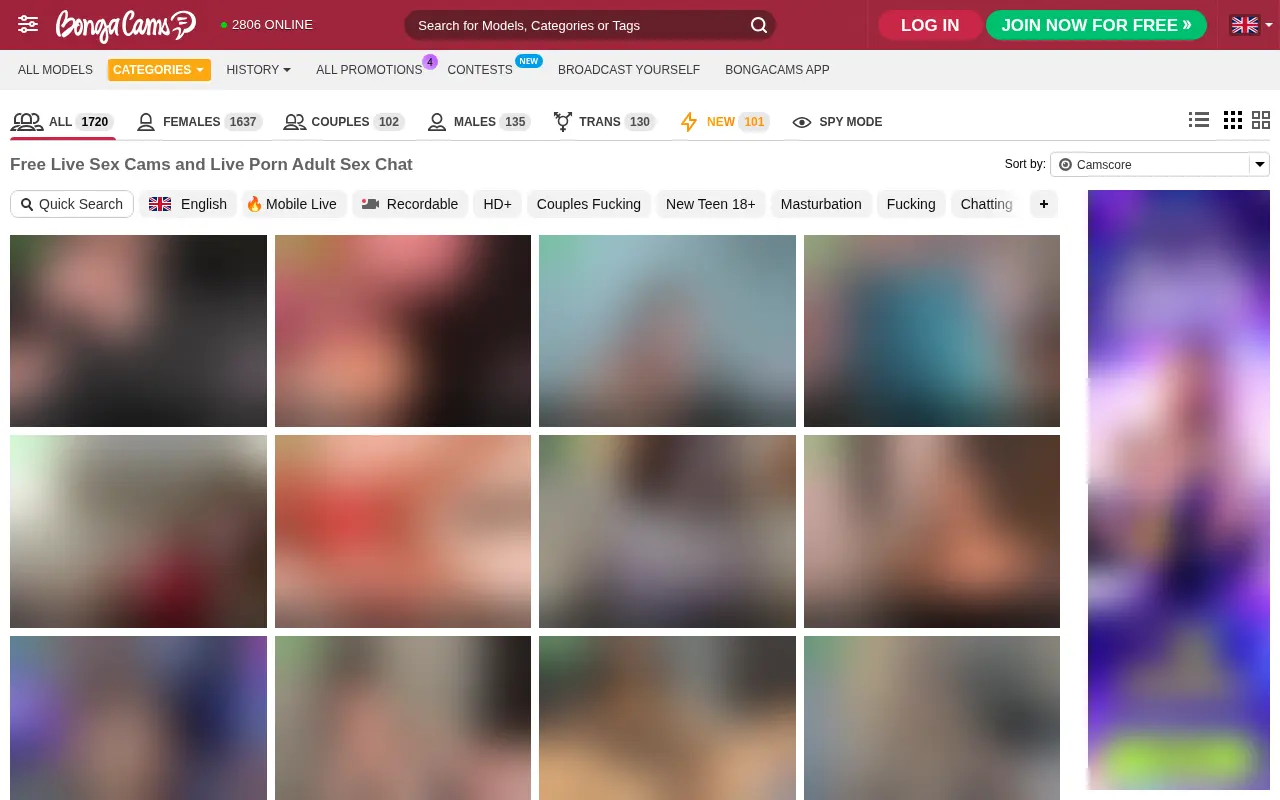Viewport: 1280px width, 800px height.
Task: Open All Promotions menu item
Action: (369, 70)
